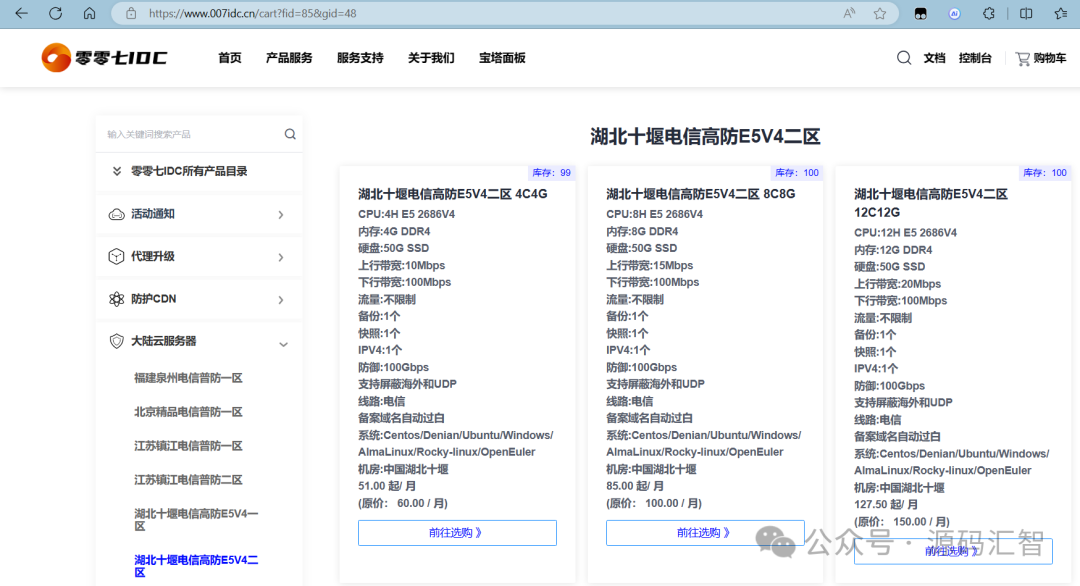Collapse the 大陆云服务器 category
Image resolution: width=1080 pixels, height=586 pixels.
tap(283, 342)
